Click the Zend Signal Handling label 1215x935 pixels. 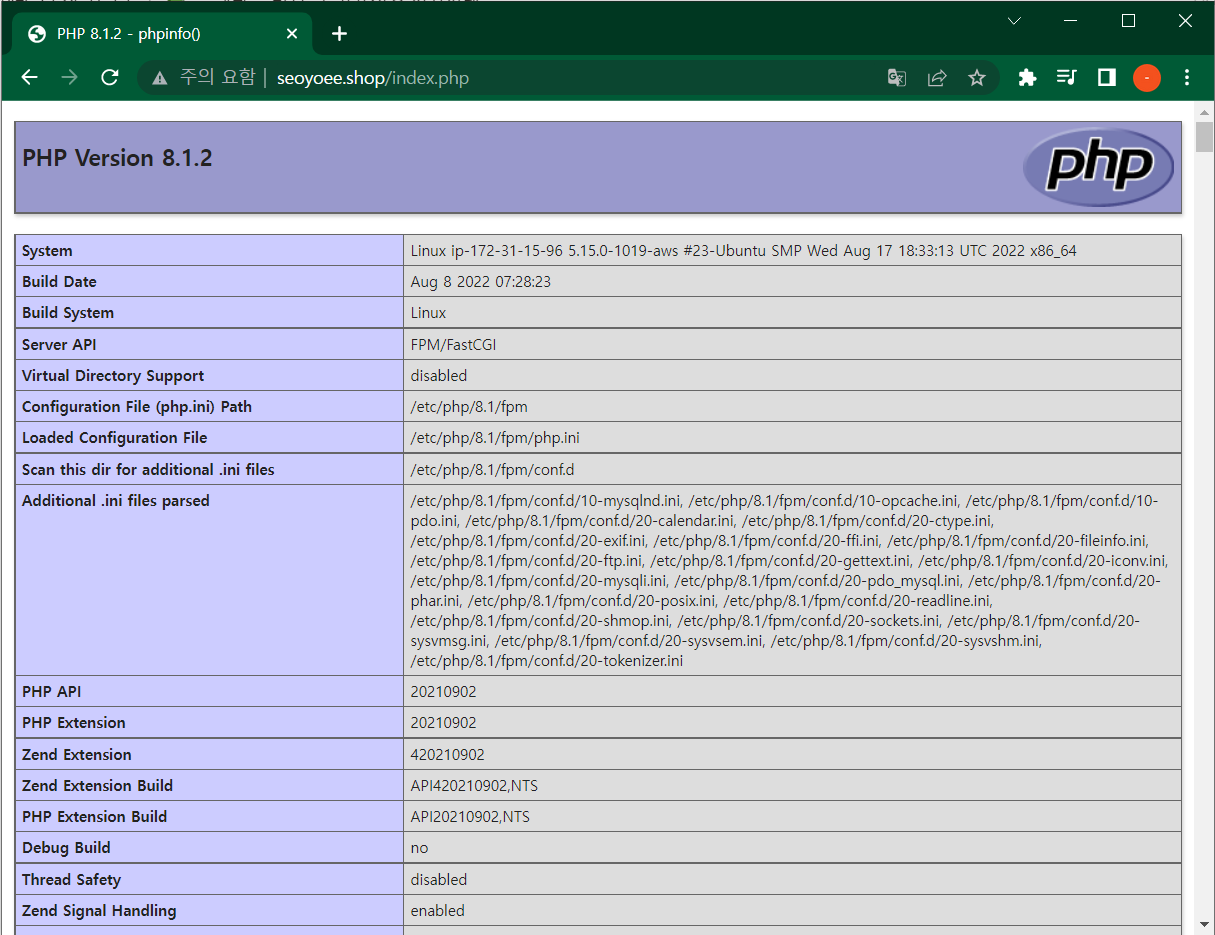tap(99, 911)
